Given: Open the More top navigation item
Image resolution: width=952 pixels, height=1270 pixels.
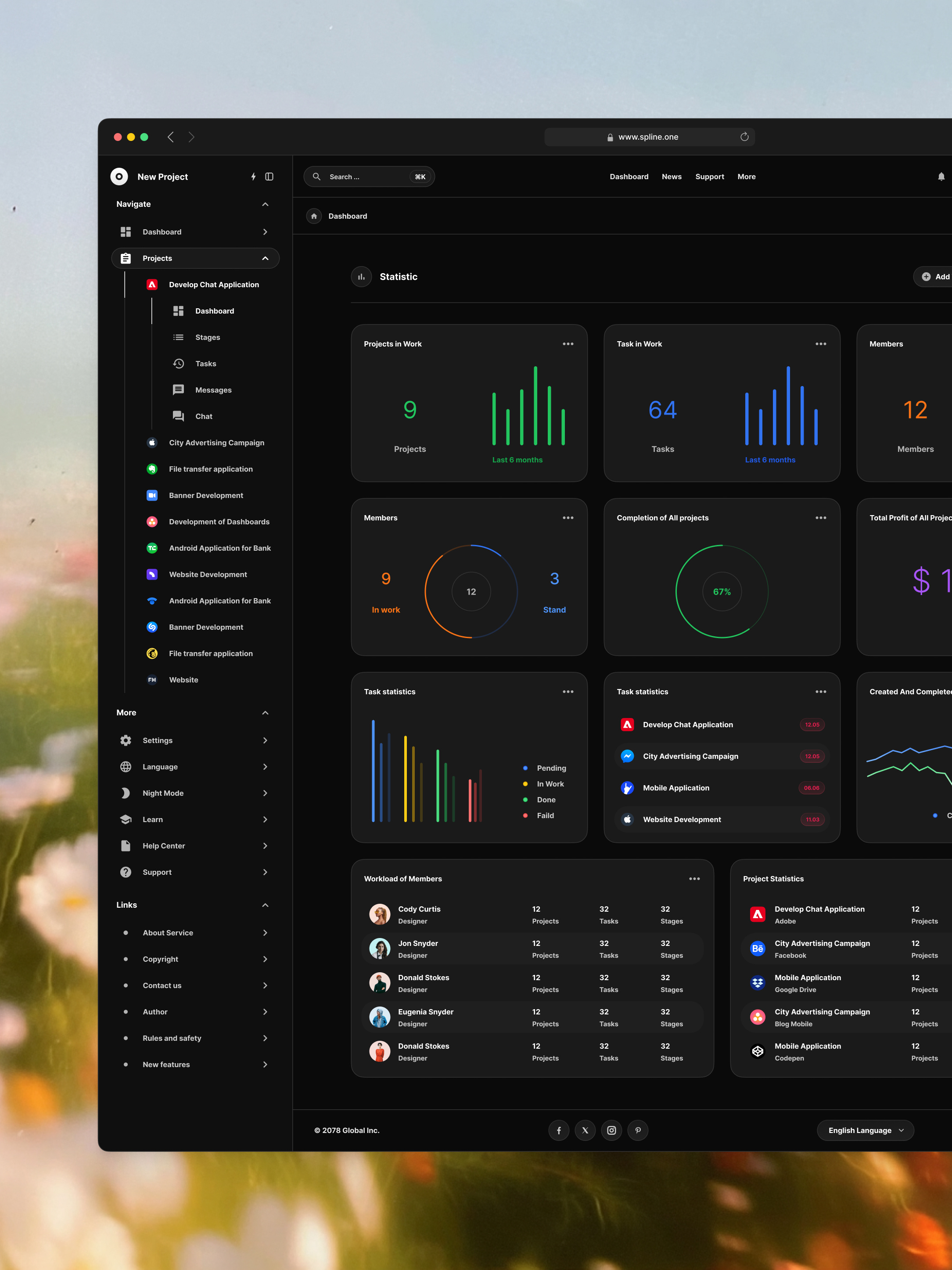Looking at the screenshot, I should point(747,177).
